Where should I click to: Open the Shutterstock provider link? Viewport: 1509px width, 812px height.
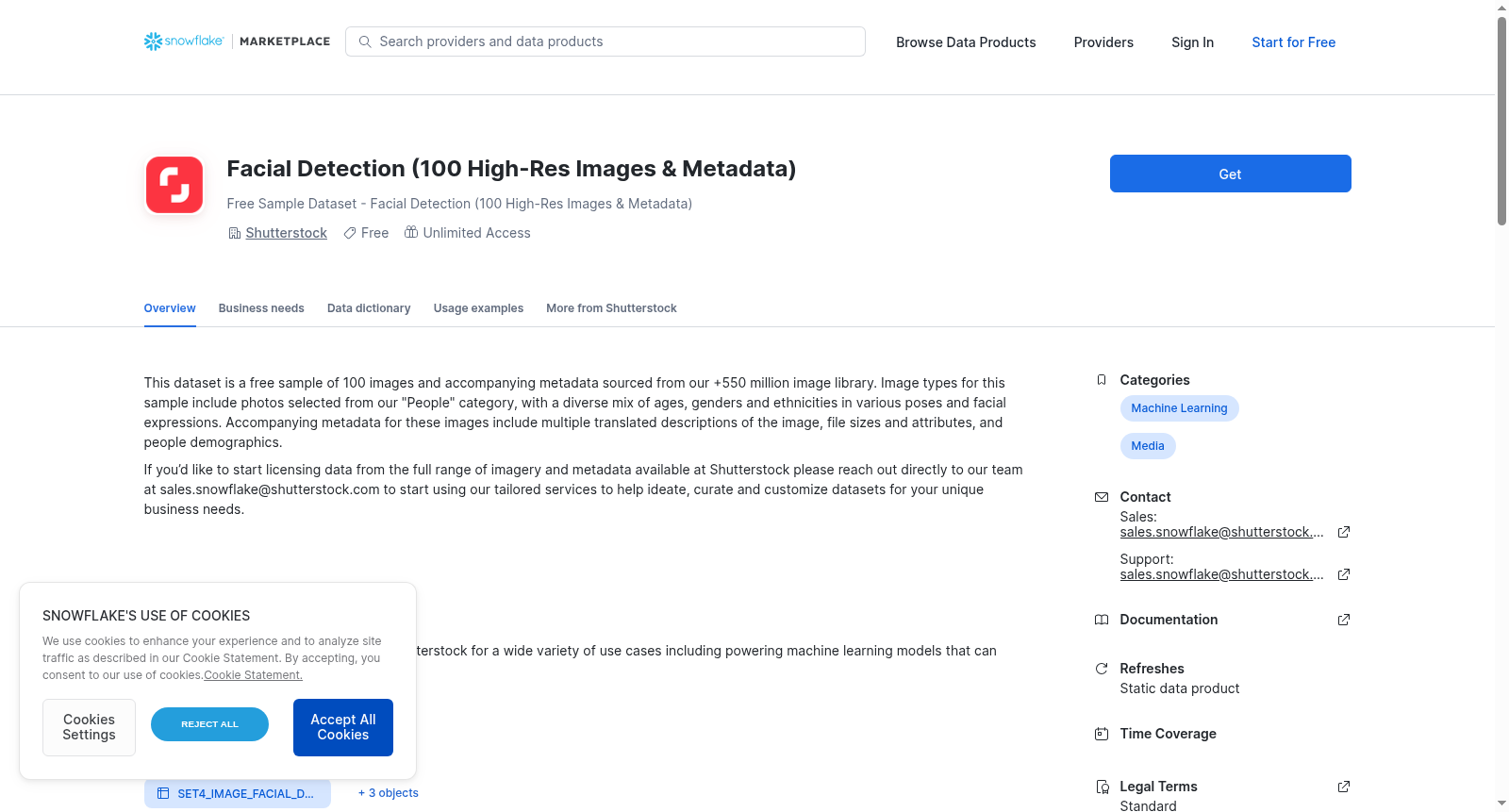(286, 233)
